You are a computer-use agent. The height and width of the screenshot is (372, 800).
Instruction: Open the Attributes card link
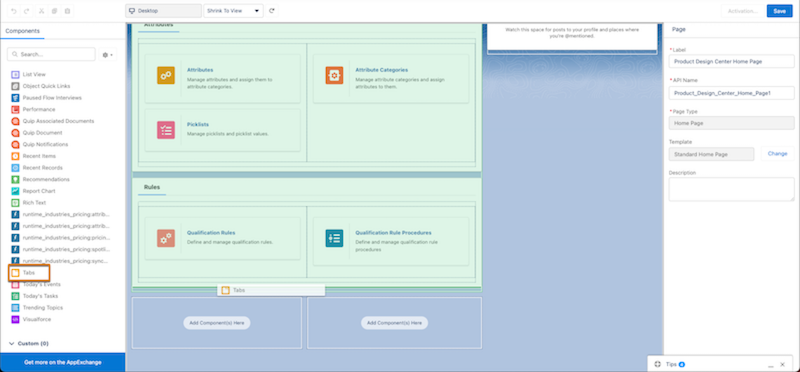point(200,70)
